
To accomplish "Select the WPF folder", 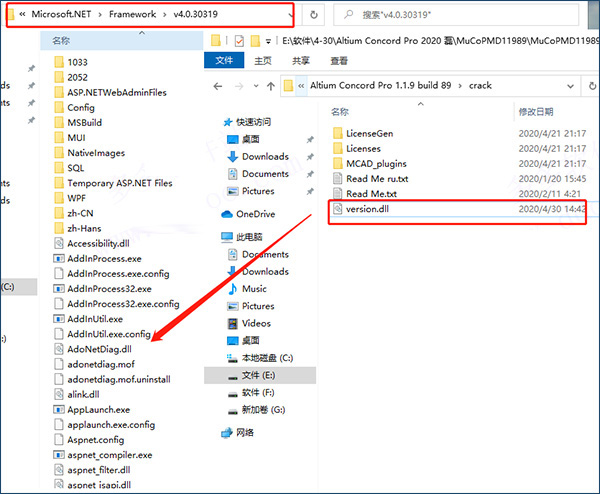I will (x=70, y=198).
